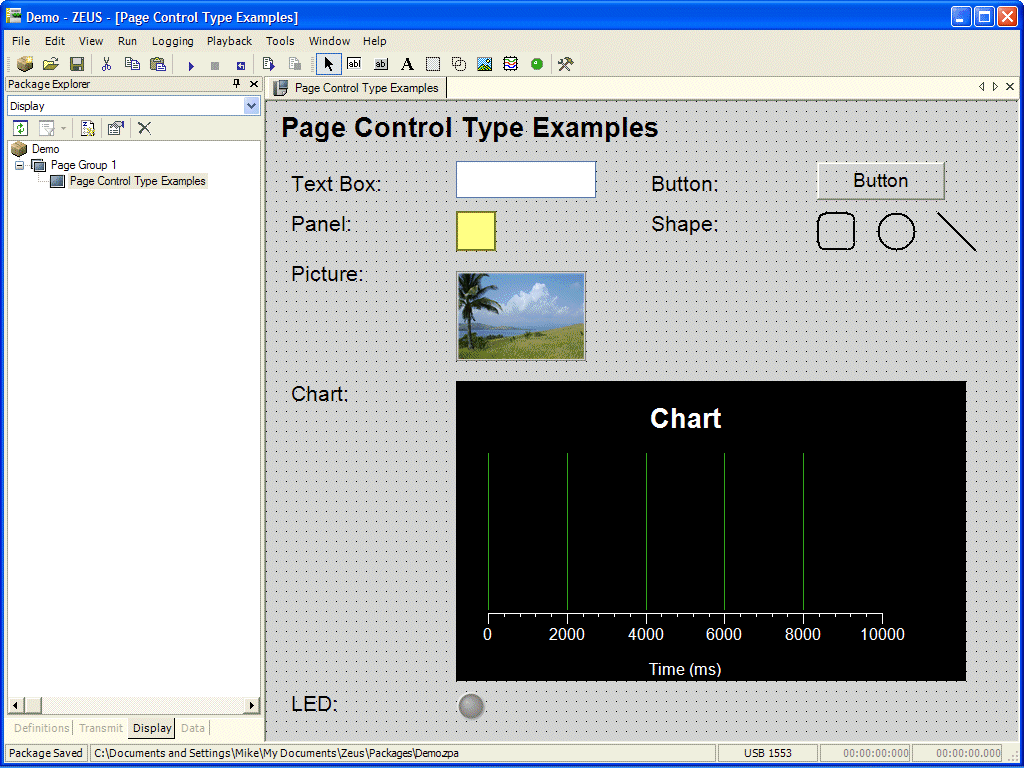Open properties icon in Package Explorer toolbar
The width and height of the screenshot is (1024, 768).
[116, 128]
